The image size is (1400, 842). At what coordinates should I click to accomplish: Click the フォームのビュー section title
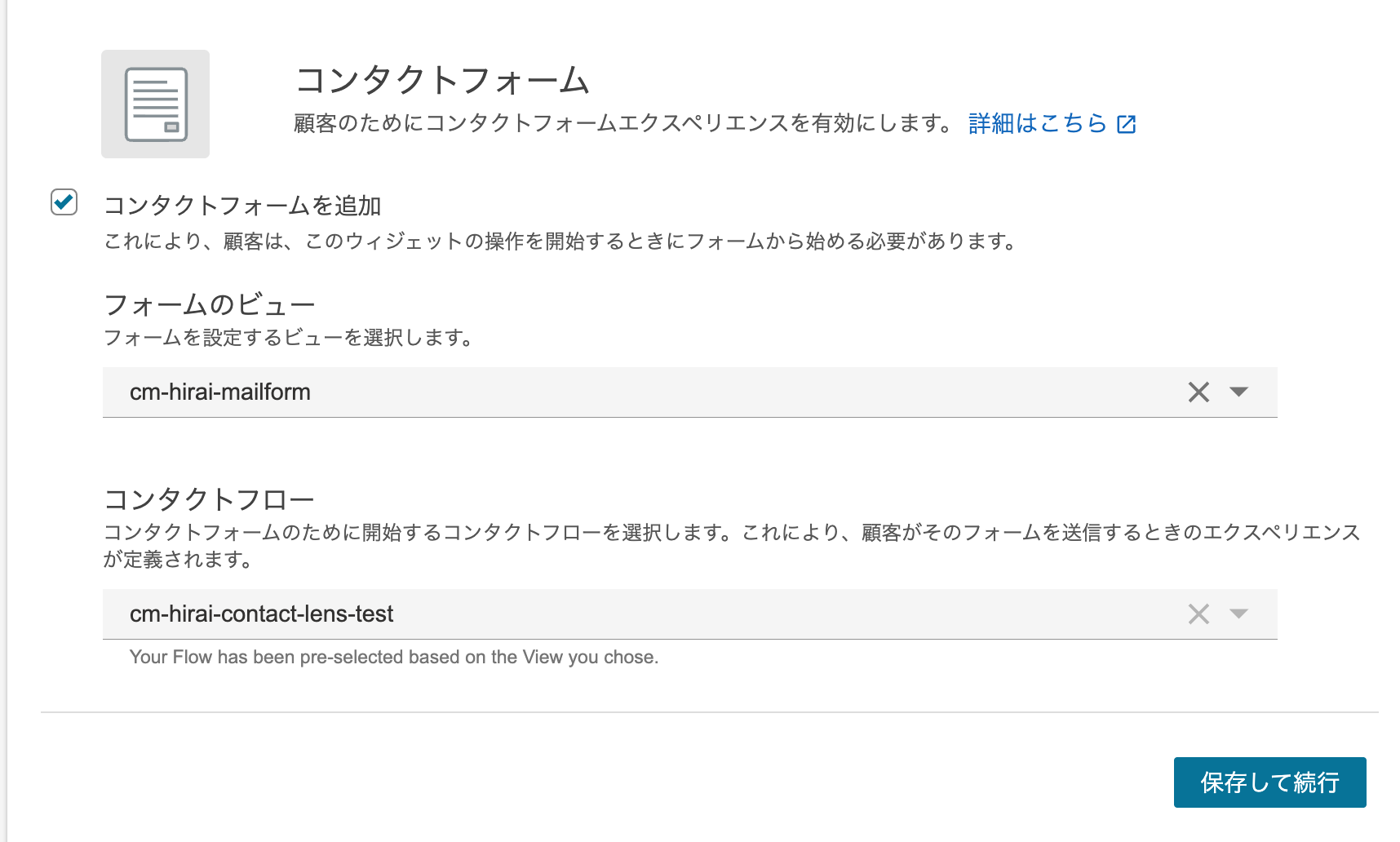(x=209, y=305)
